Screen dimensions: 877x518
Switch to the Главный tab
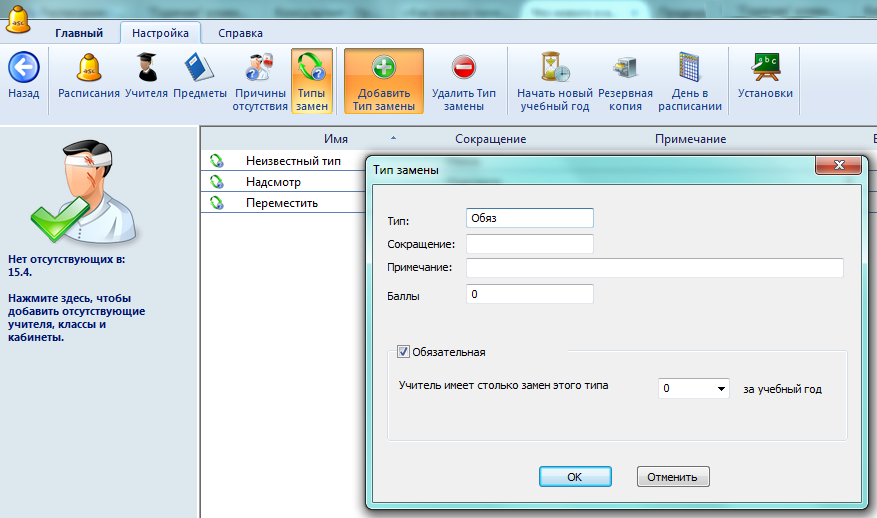click(x=78, y=33)
